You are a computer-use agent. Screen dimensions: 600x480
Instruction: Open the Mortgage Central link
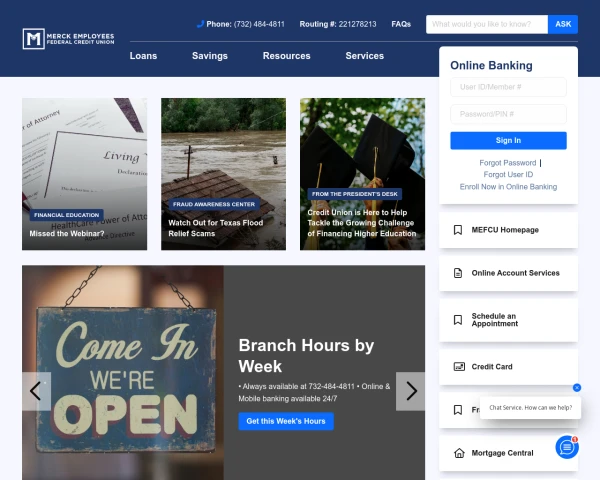tap(508, 453)
